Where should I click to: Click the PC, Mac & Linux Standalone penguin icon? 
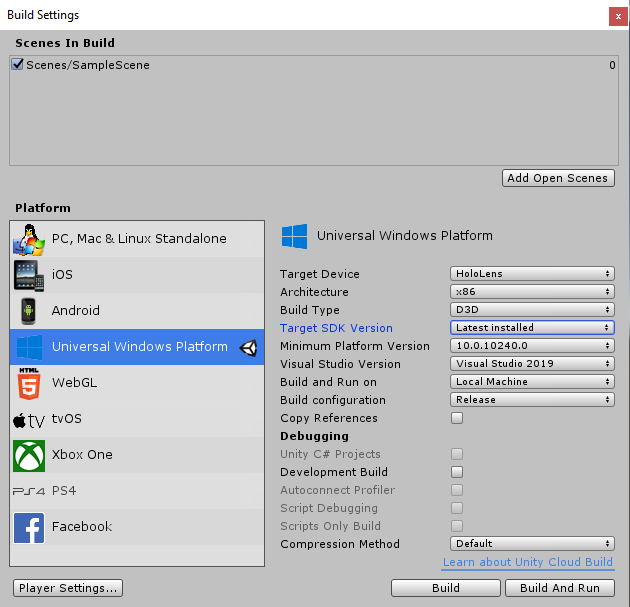point(29,239)
